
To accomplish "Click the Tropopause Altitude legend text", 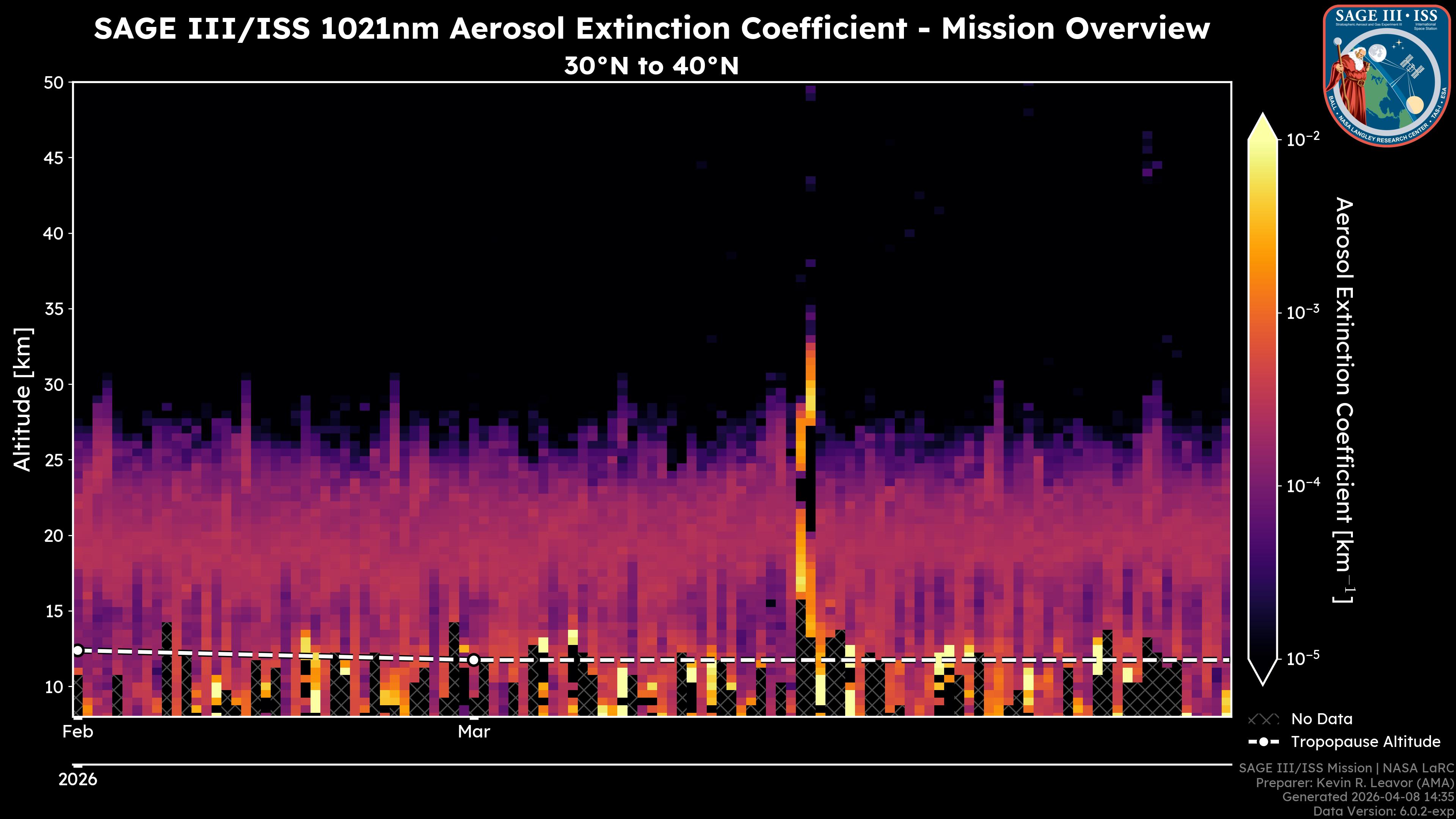I will click(1365, 742).
